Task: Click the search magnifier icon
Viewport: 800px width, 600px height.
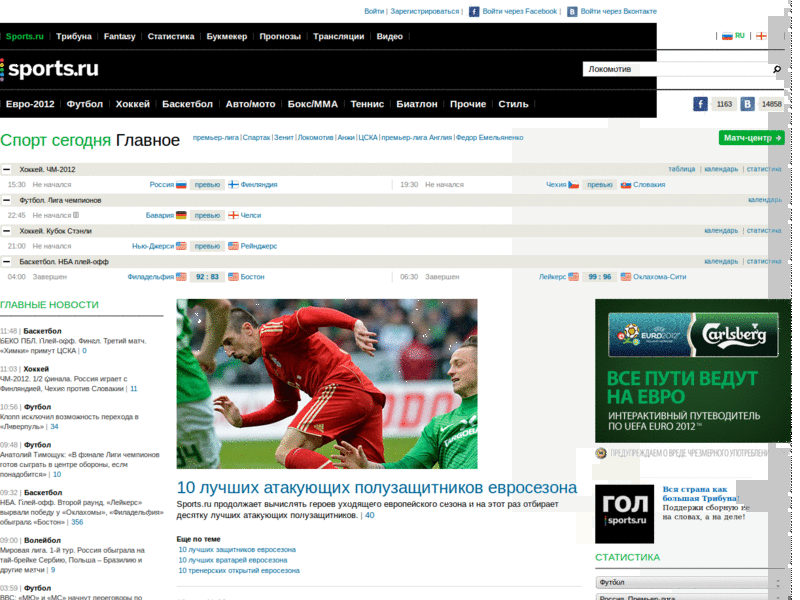Action: [777, 69]
